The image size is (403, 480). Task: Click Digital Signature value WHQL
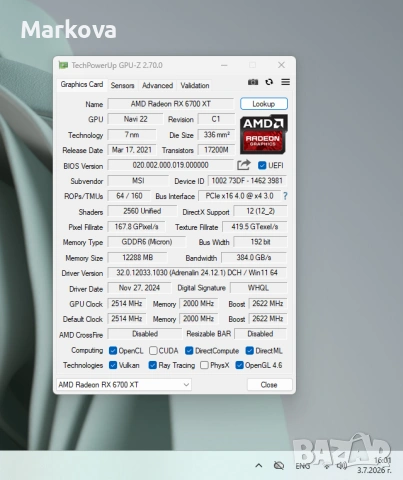(x=258, y=288)
